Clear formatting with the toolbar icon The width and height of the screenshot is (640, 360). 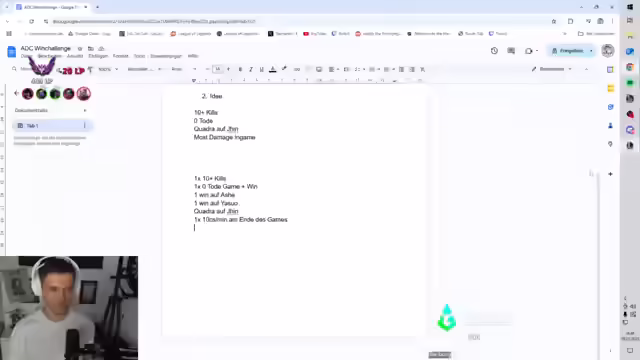pos(422,69)
